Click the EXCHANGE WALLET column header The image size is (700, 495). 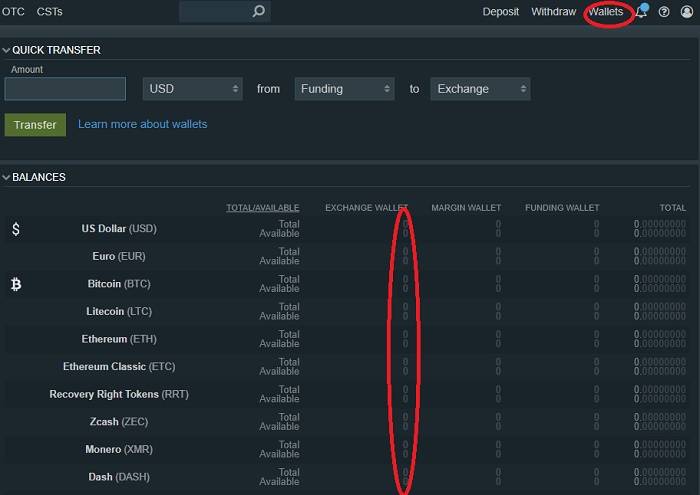tap(366, 208)
